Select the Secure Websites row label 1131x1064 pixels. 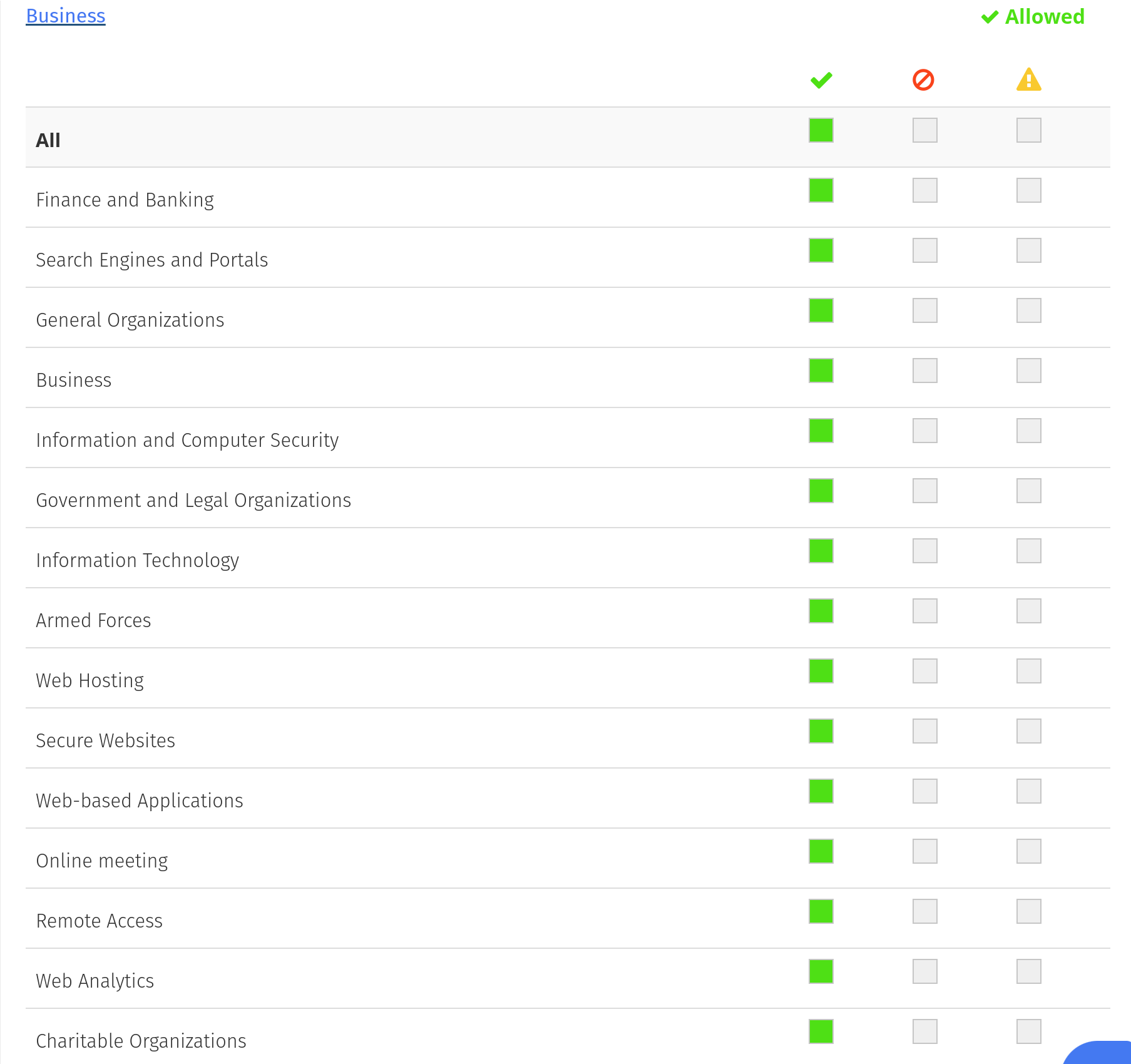pos(106,740)
